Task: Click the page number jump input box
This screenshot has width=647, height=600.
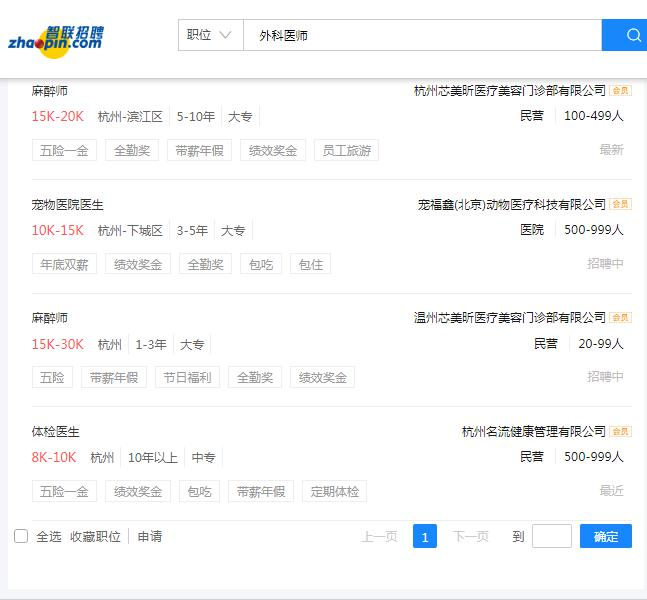Action: (x=551, y=537)
